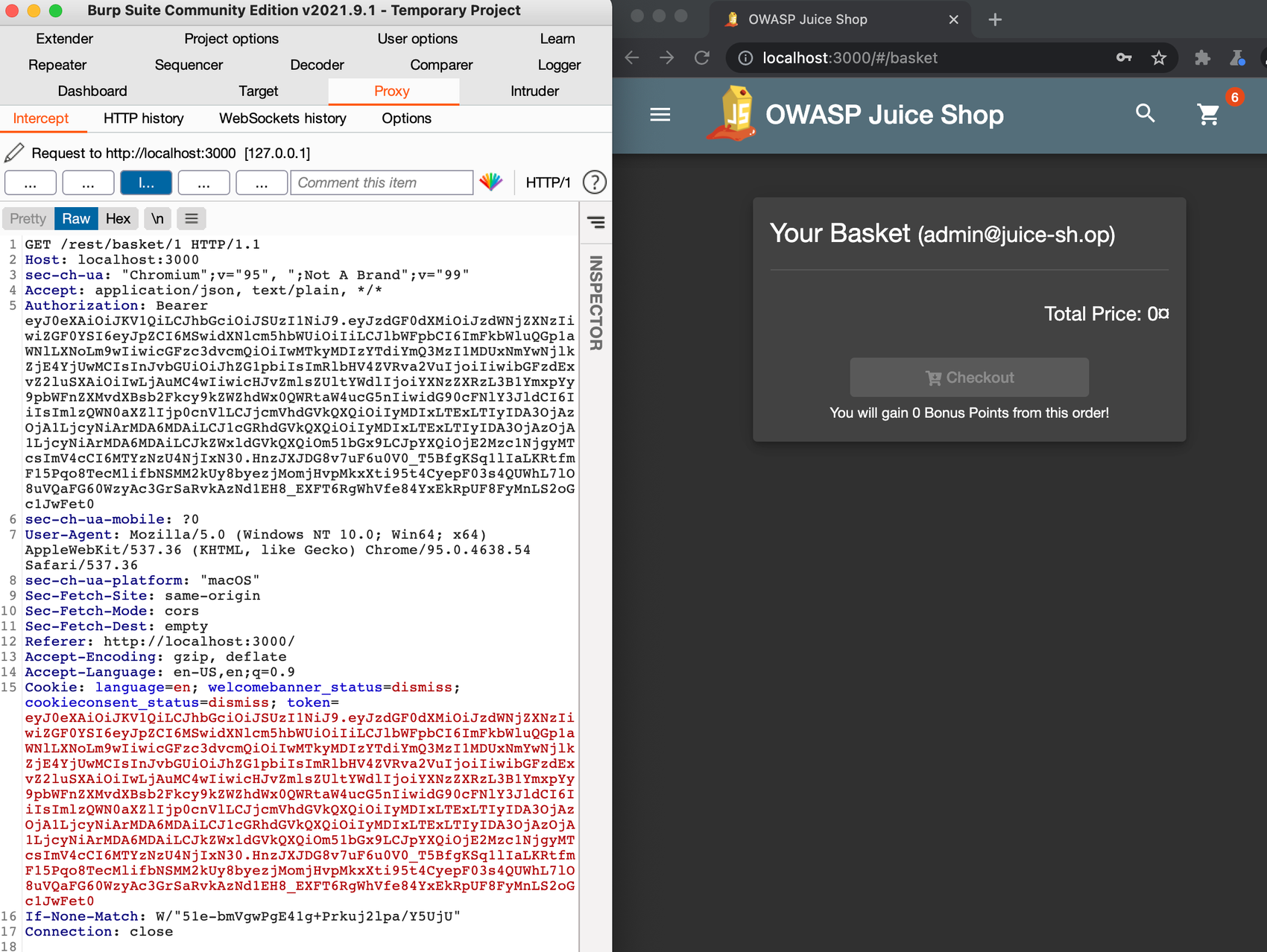Open the Target tab

point(258,91)
